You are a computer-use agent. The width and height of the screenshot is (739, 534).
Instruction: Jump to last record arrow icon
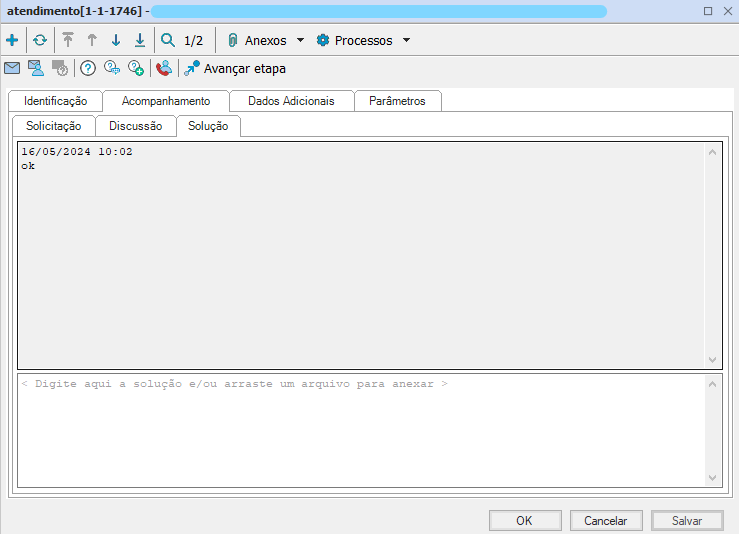(x=140, y=41)
